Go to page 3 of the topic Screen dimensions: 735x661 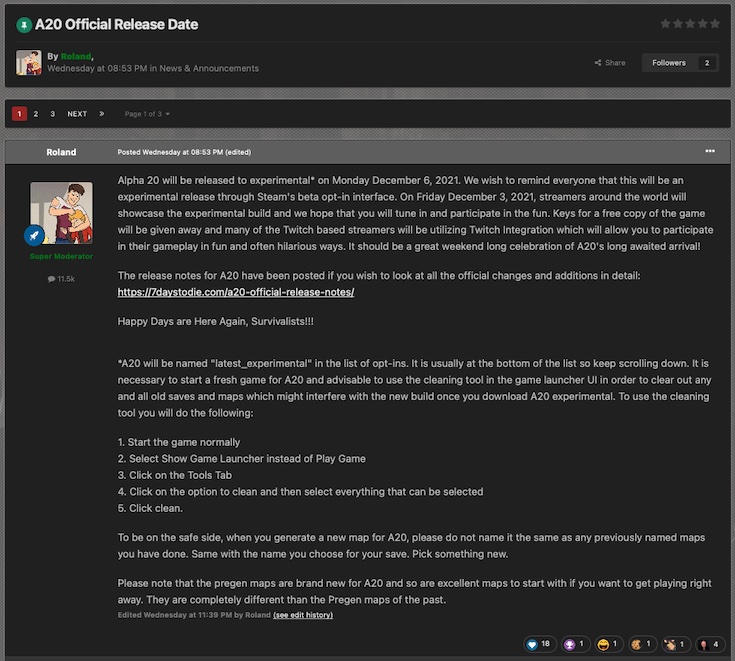click(52, 114)
